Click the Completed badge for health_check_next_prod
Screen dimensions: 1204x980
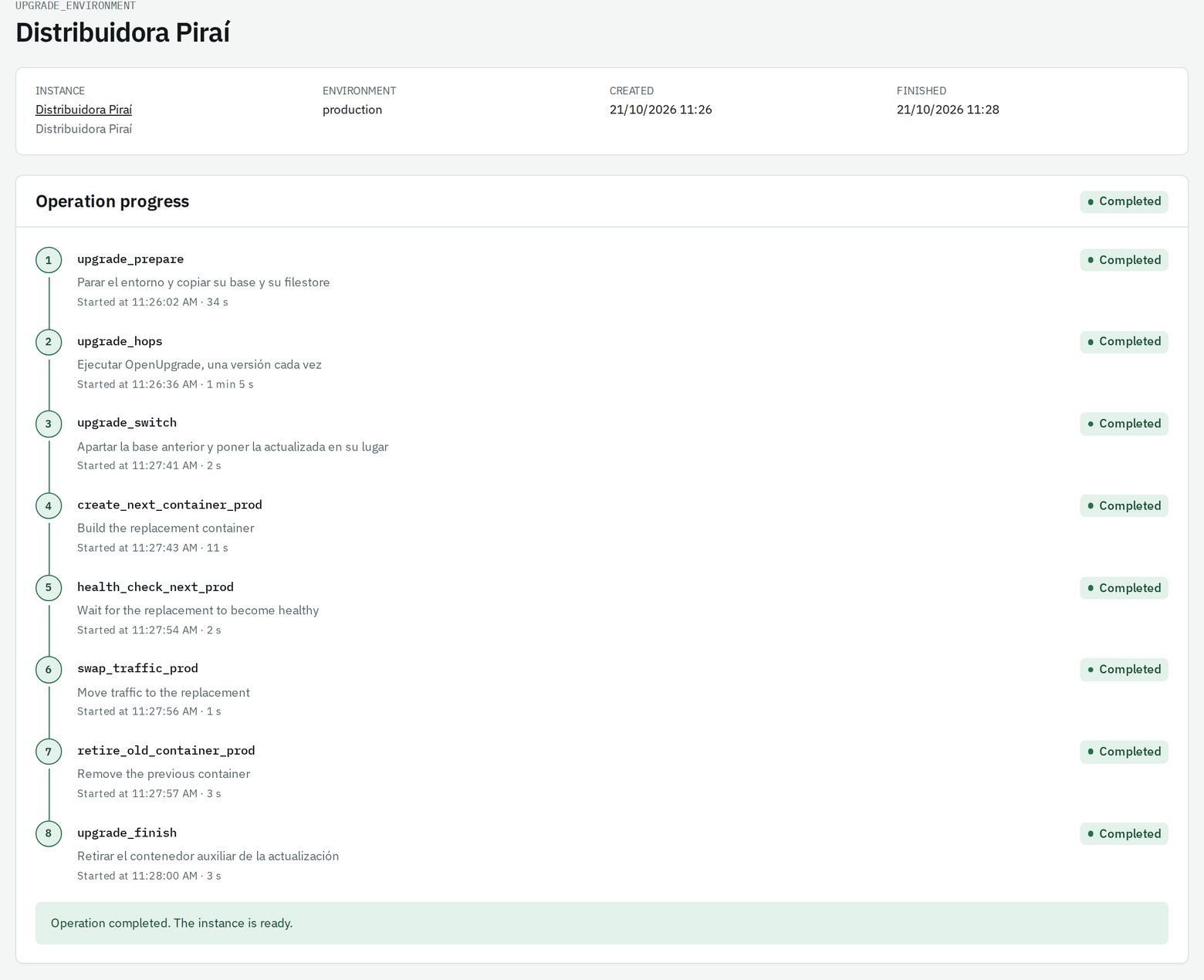tap(1124, 588)
